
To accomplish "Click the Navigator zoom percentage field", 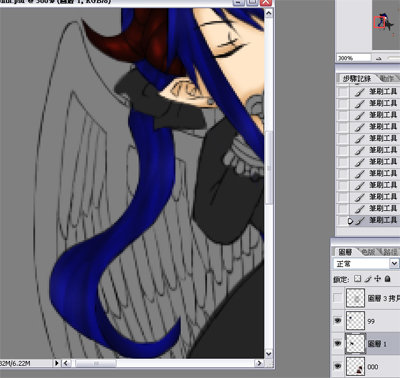I will click(x=353, y=58).
